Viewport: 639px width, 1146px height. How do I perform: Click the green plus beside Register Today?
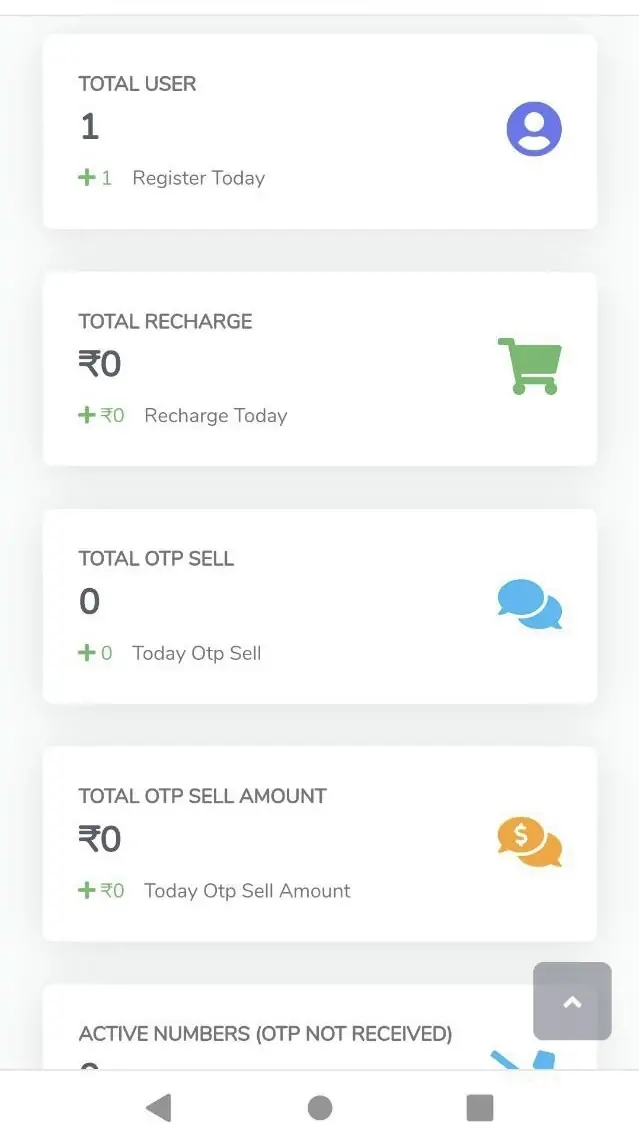pyautogui.click(x=87, y=178)
